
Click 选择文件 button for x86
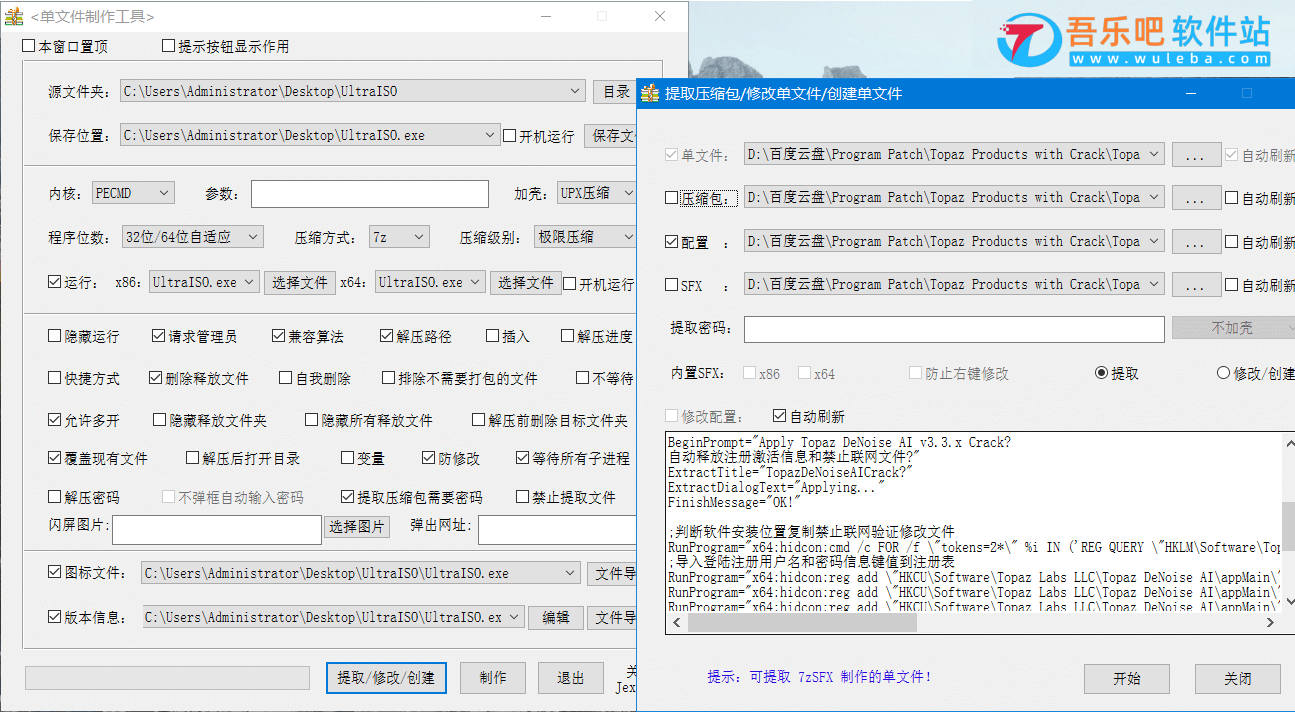[x=300, y=283]
